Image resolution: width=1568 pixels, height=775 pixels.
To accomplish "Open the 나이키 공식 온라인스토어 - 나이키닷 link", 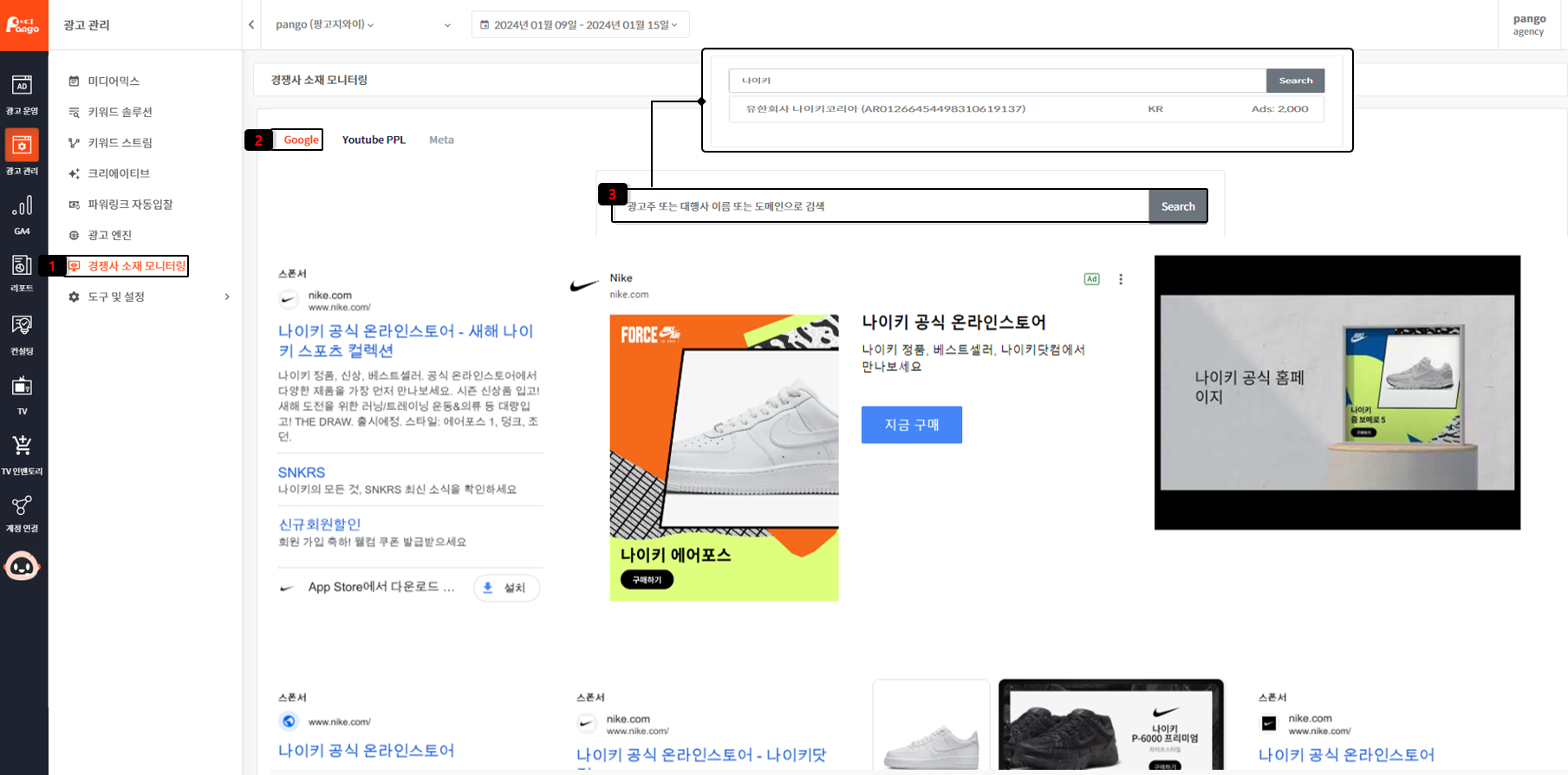I will click(701, 755).
